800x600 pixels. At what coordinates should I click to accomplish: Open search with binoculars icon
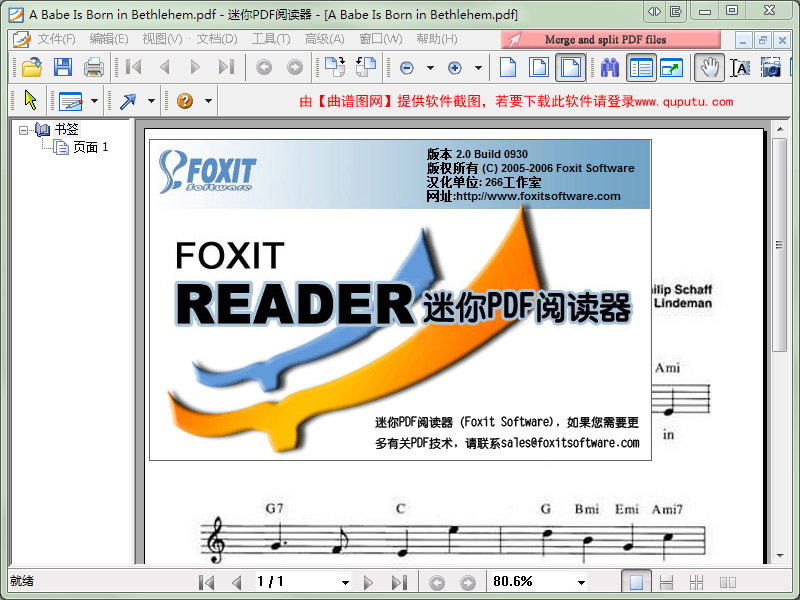(610, 67)
